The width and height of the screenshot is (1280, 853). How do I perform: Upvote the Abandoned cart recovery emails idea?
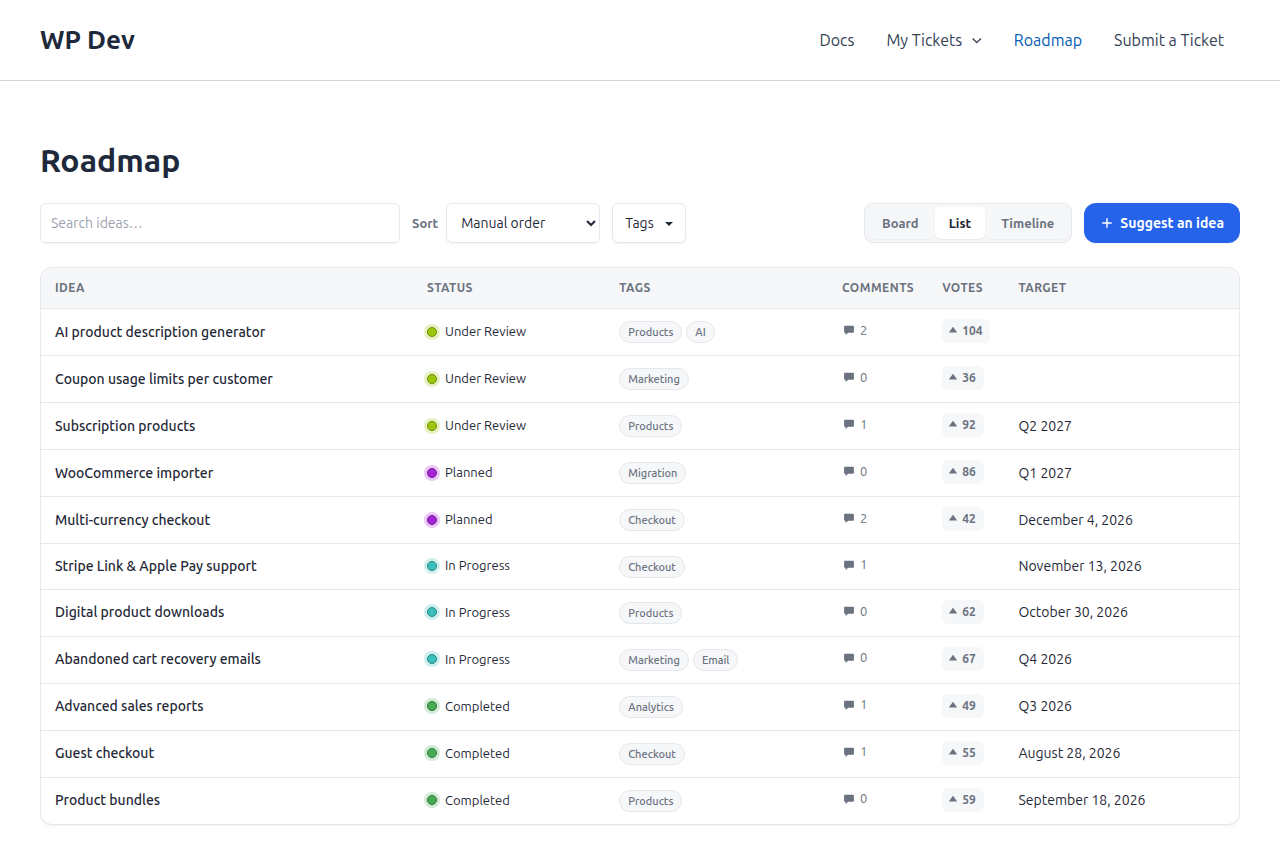click(962, 659)
